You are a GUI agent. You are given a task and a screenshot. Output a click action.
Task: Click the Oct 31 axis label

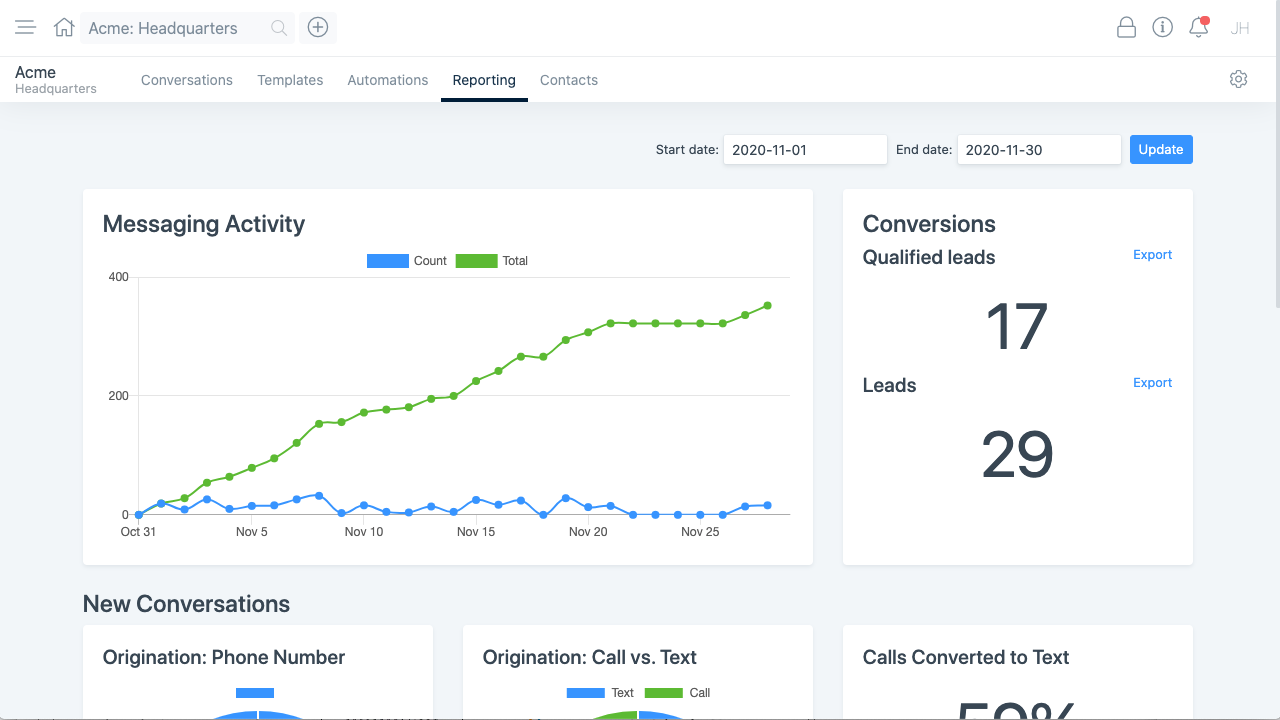138,532
